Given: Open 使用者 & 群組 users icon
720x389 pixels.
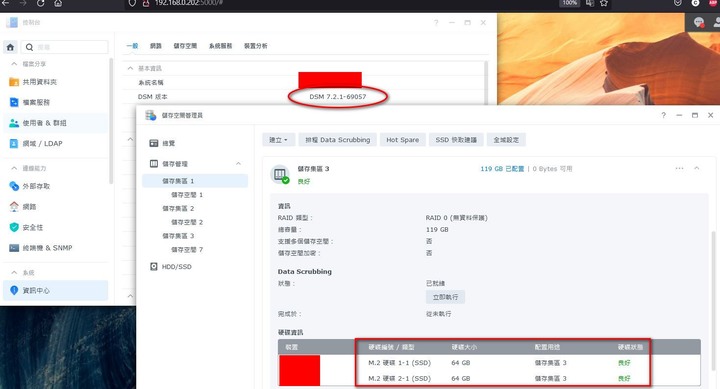Looking at the screenshot, I should point(14,123).
